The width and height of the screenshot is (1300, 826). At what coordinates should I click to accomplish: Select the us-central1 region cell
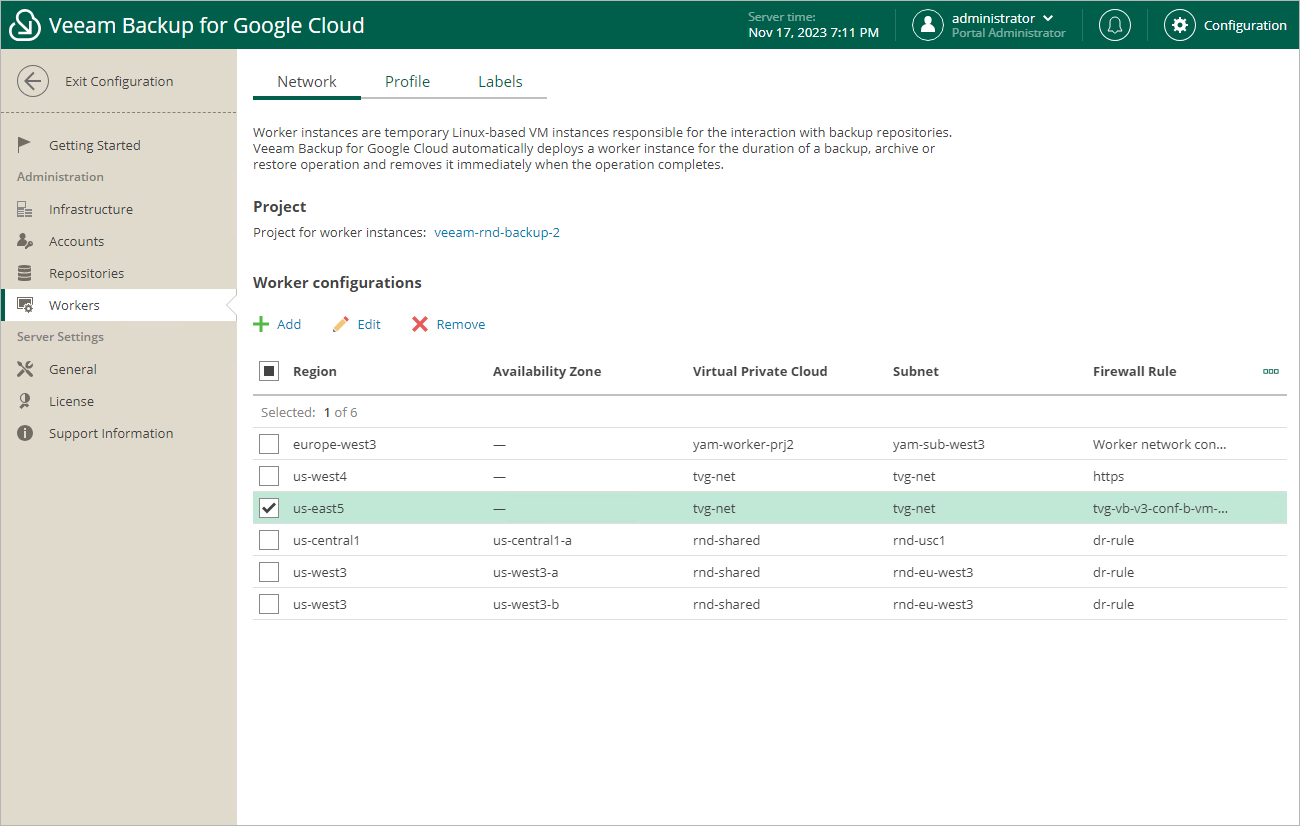[x=326, y=540]
